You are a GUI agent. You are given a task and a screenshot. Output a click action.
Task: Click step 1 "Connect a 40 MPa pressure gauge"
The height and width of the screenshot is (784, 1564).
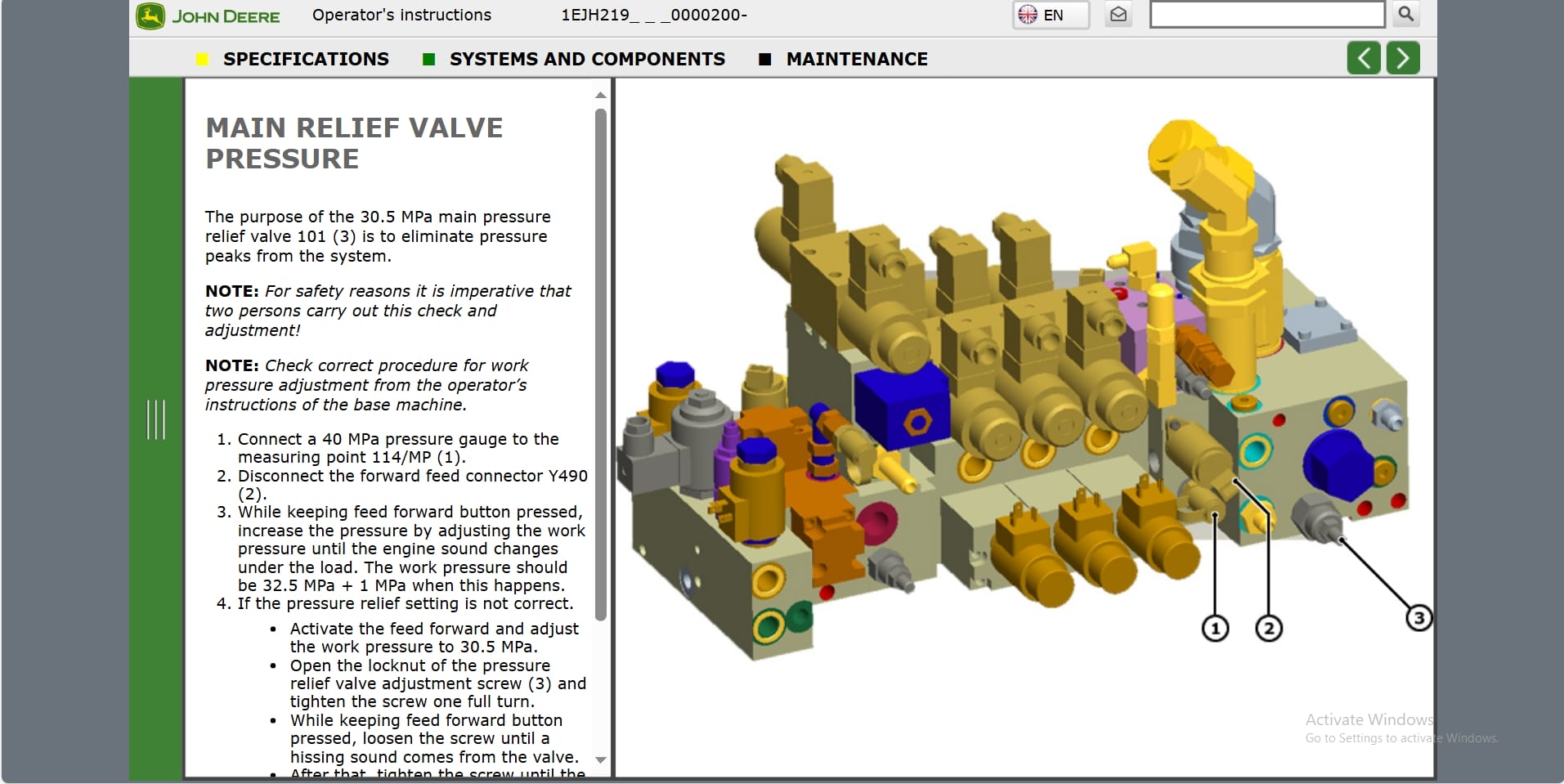(398, 448)
